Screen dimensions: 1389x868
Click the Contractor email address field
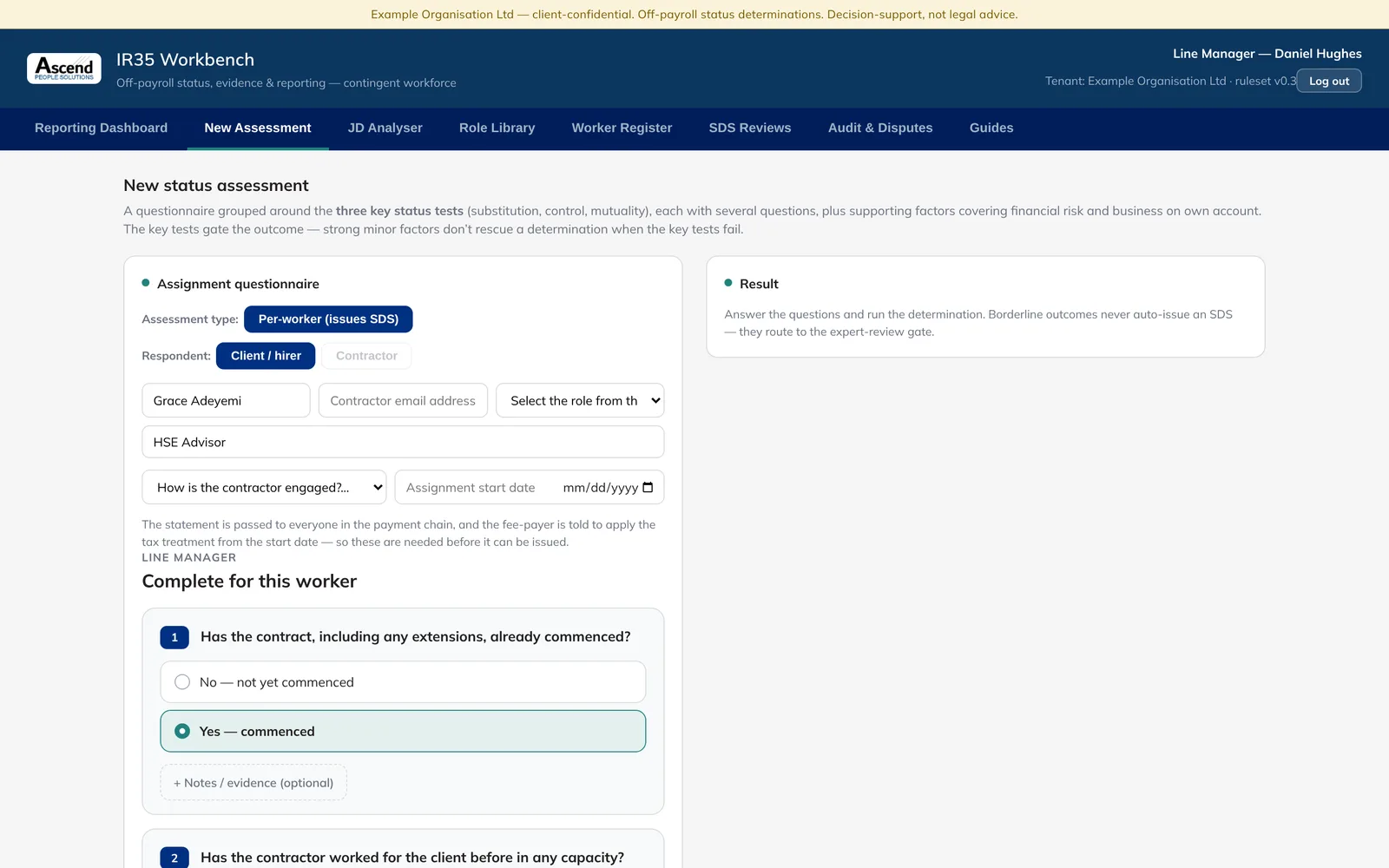403,401
